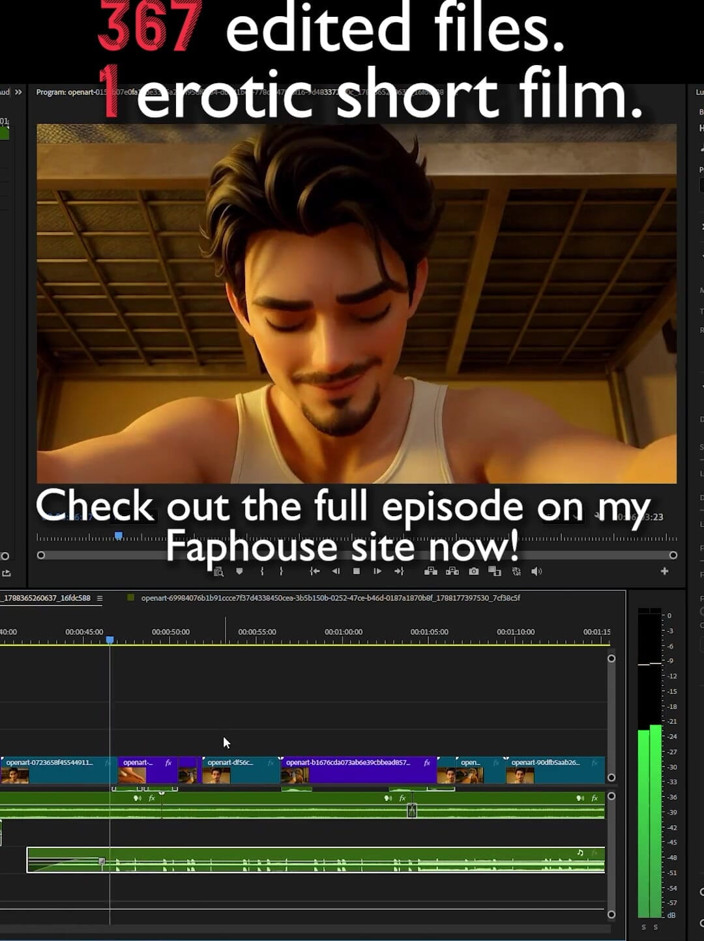Jump to the Out point
This screenshot has width=704, height=941.
click(399, 571)
